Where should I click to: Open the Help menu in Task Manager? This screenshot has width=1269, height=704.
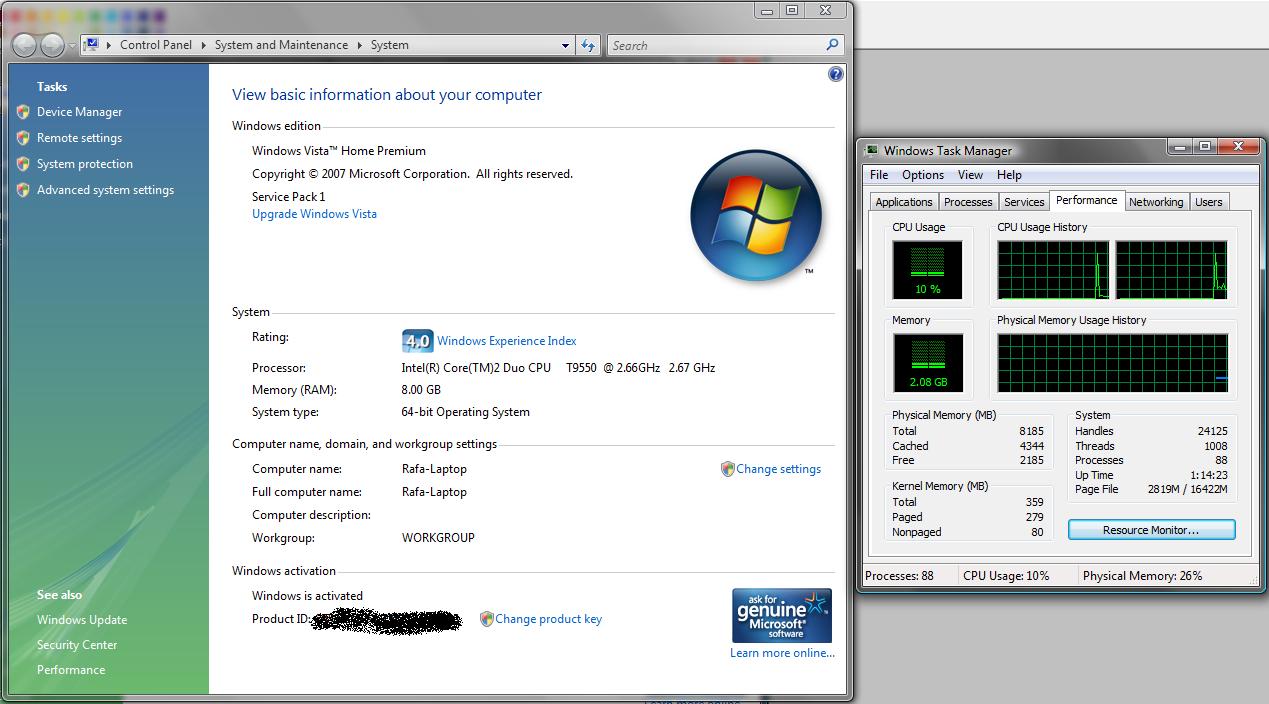pyautogui.click(x=1009, y=175)
